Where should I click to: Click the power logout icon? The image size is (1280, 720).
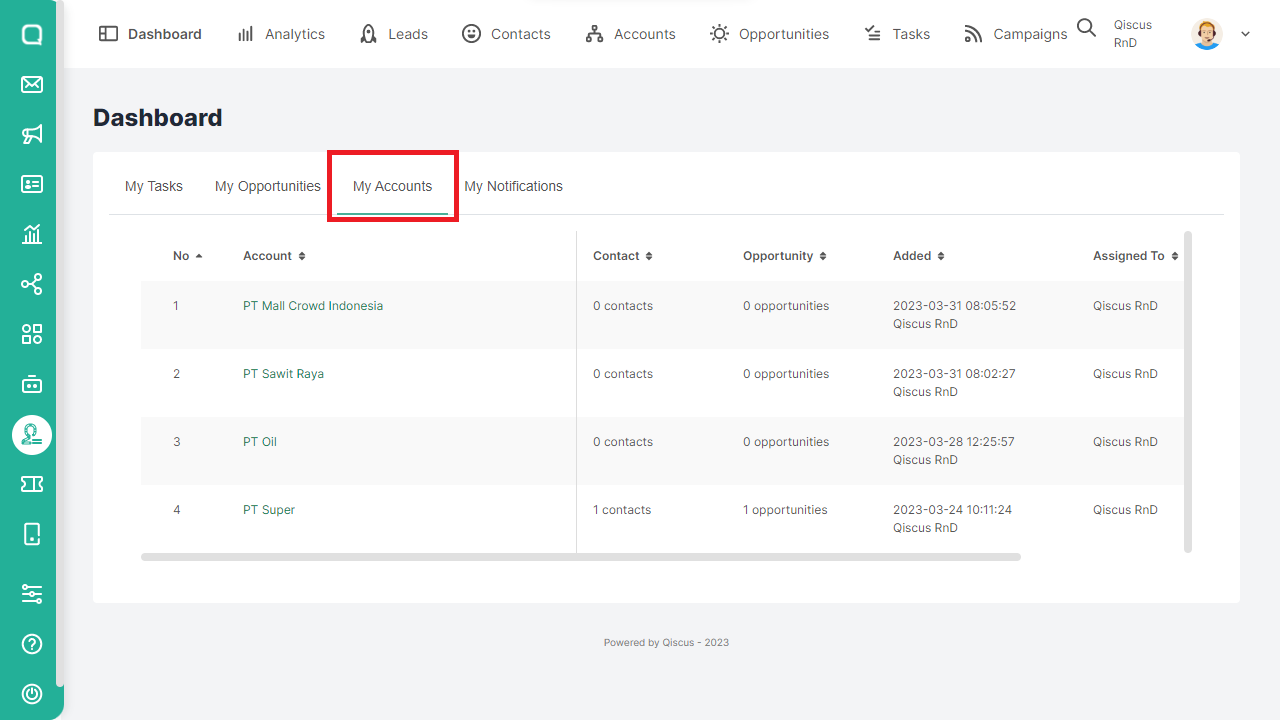click(32, 694)
